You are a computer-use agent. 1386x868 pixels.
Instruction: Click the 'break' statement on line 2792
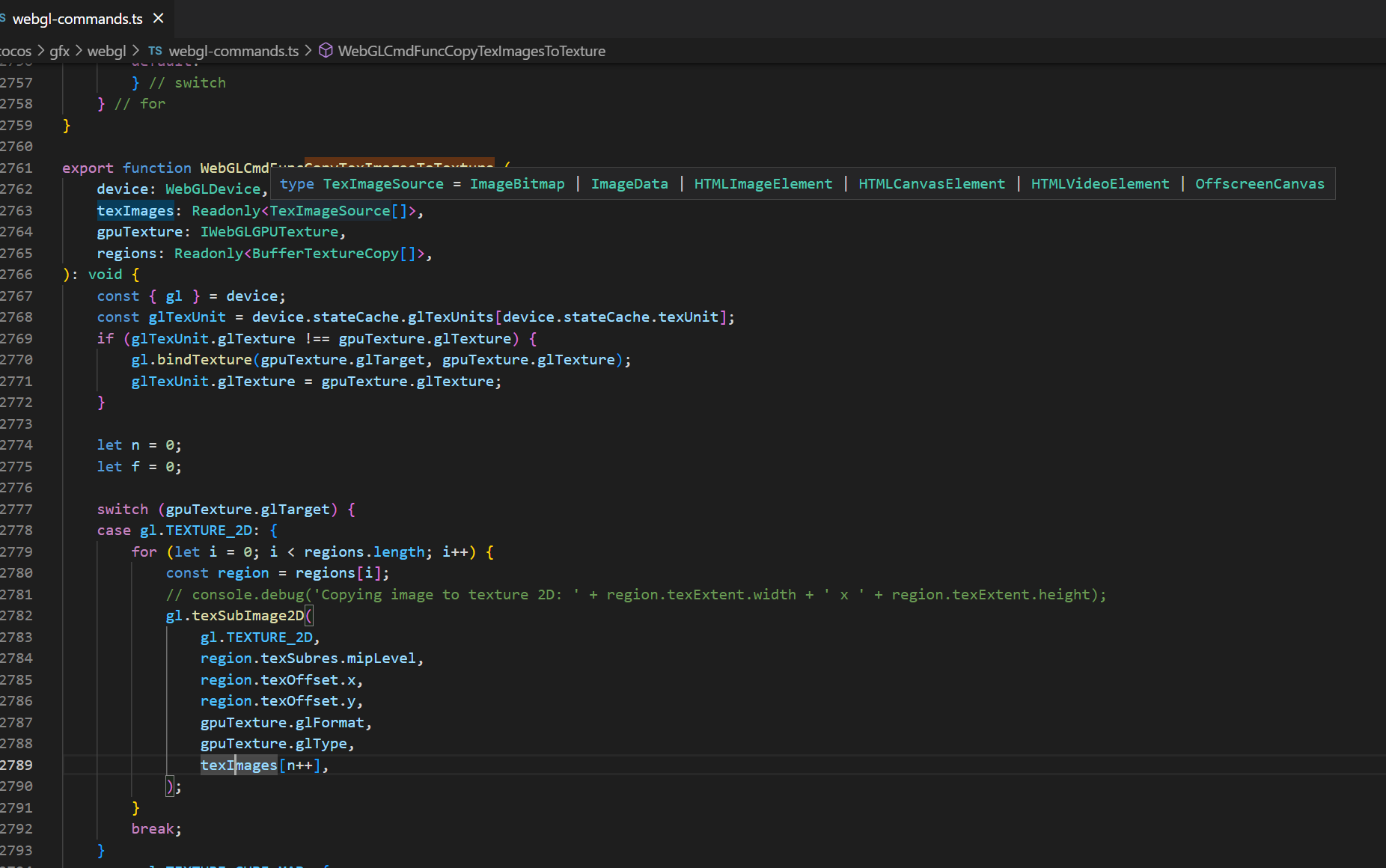153,829
